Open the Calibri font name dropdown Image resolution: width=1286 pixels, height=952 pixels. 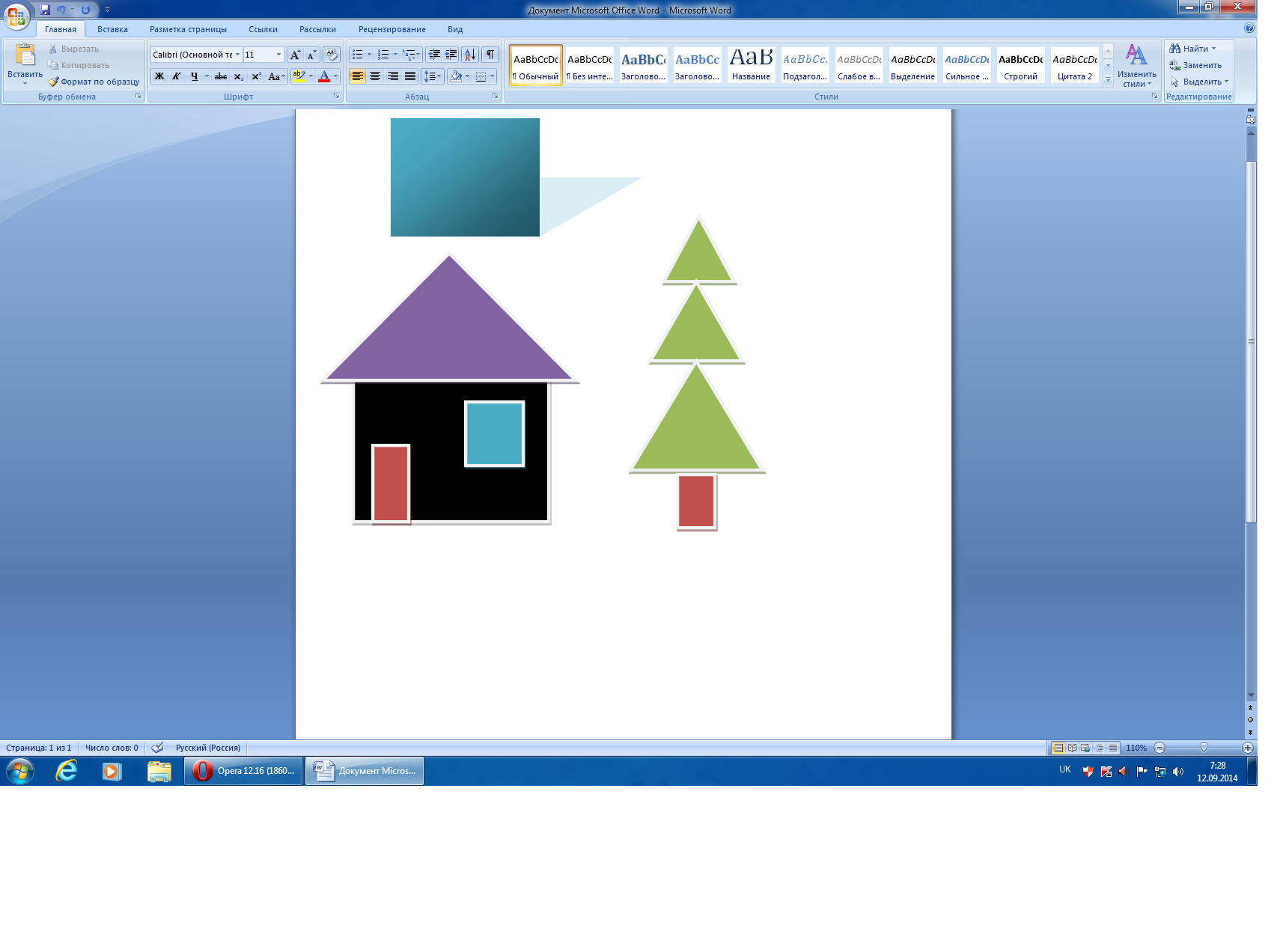tap(237, 55)
